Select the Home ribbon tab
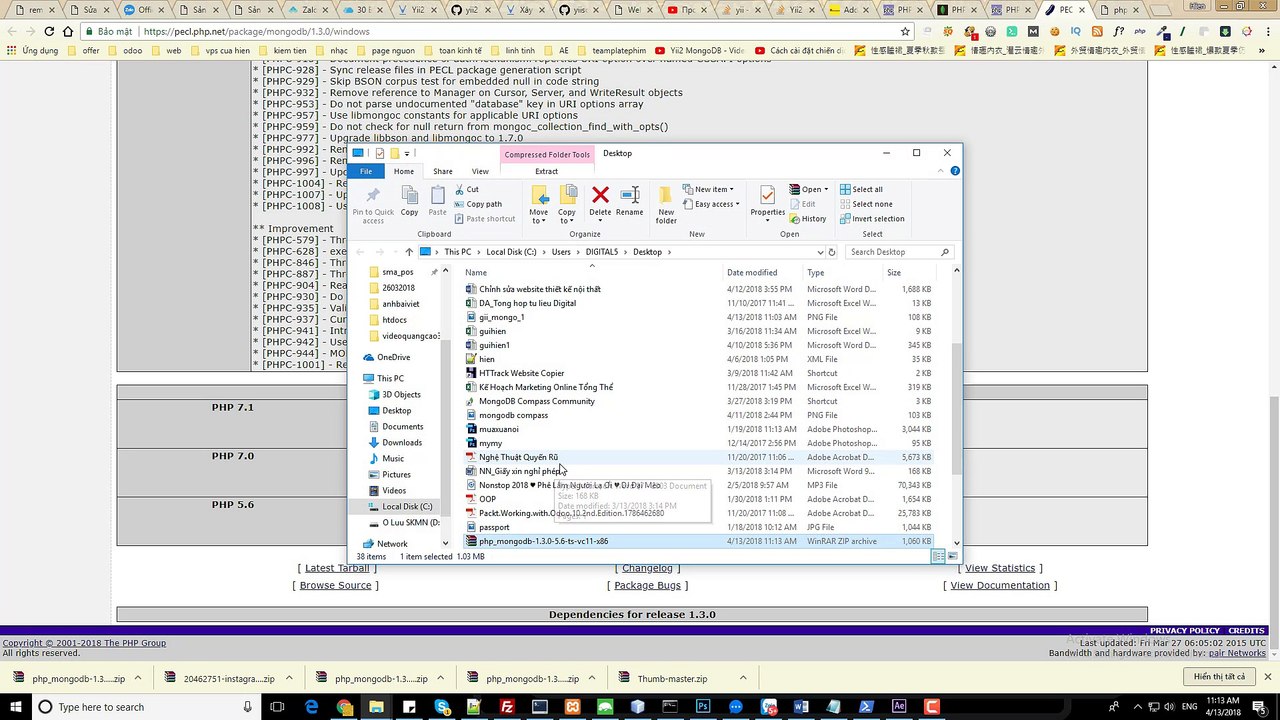This screenshot has width=1280, height=720. pyautogui.click(x=404, y=171)
